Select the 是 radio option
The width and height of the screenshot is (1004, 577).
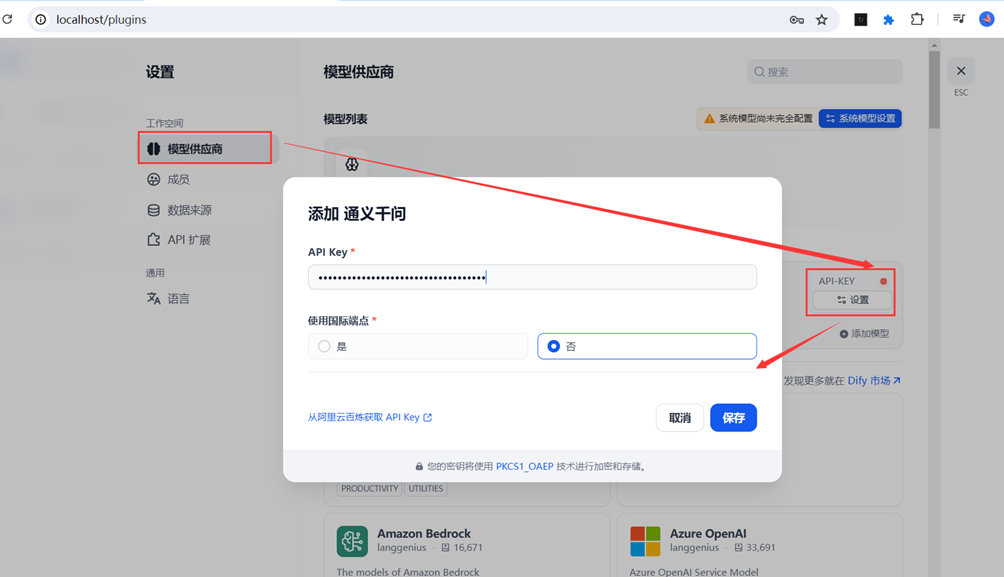pos(417,346)
